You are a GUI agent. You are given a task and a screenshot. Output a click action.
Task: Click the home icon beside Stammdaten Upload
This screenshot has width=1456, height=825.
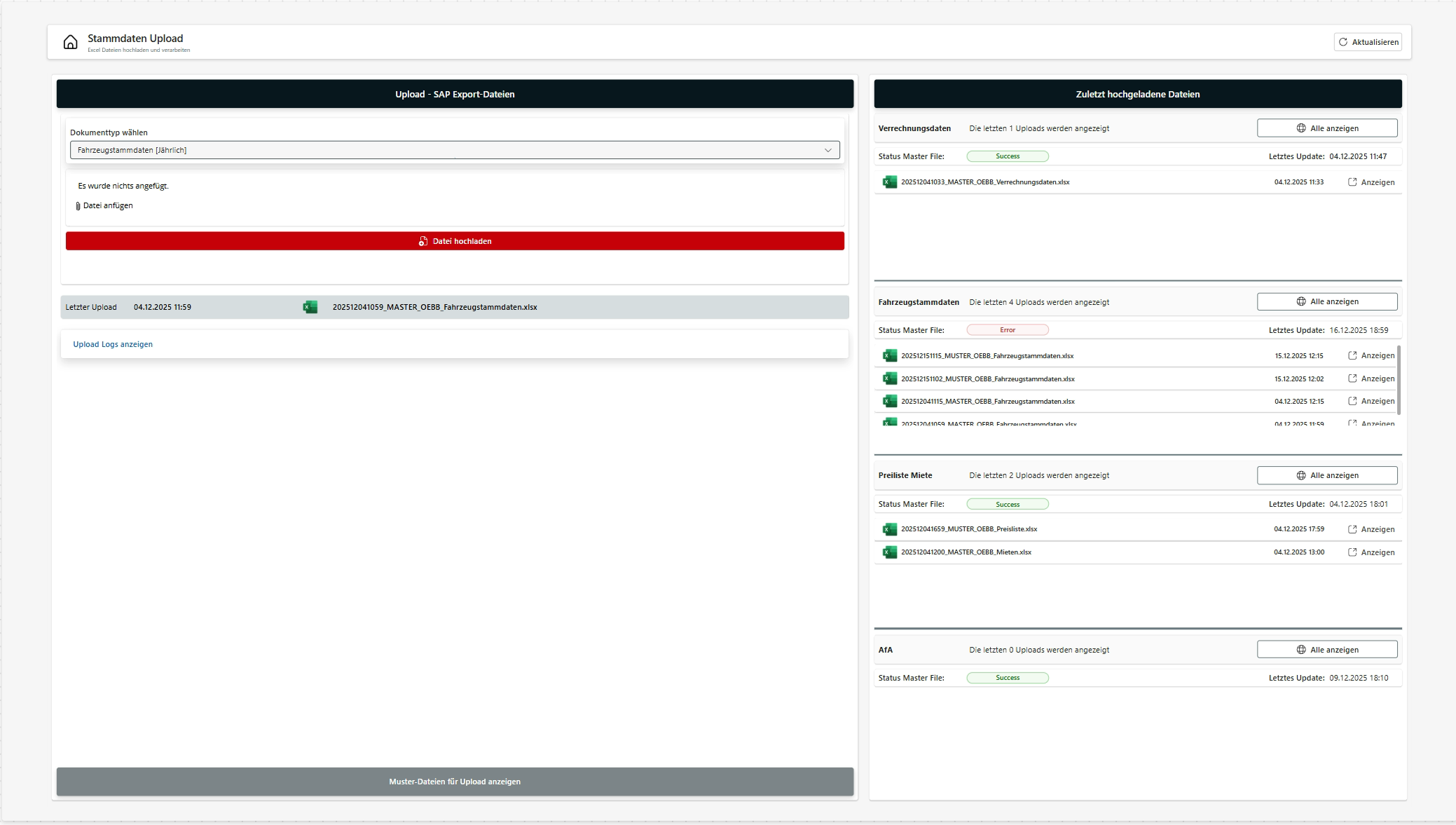69,42
